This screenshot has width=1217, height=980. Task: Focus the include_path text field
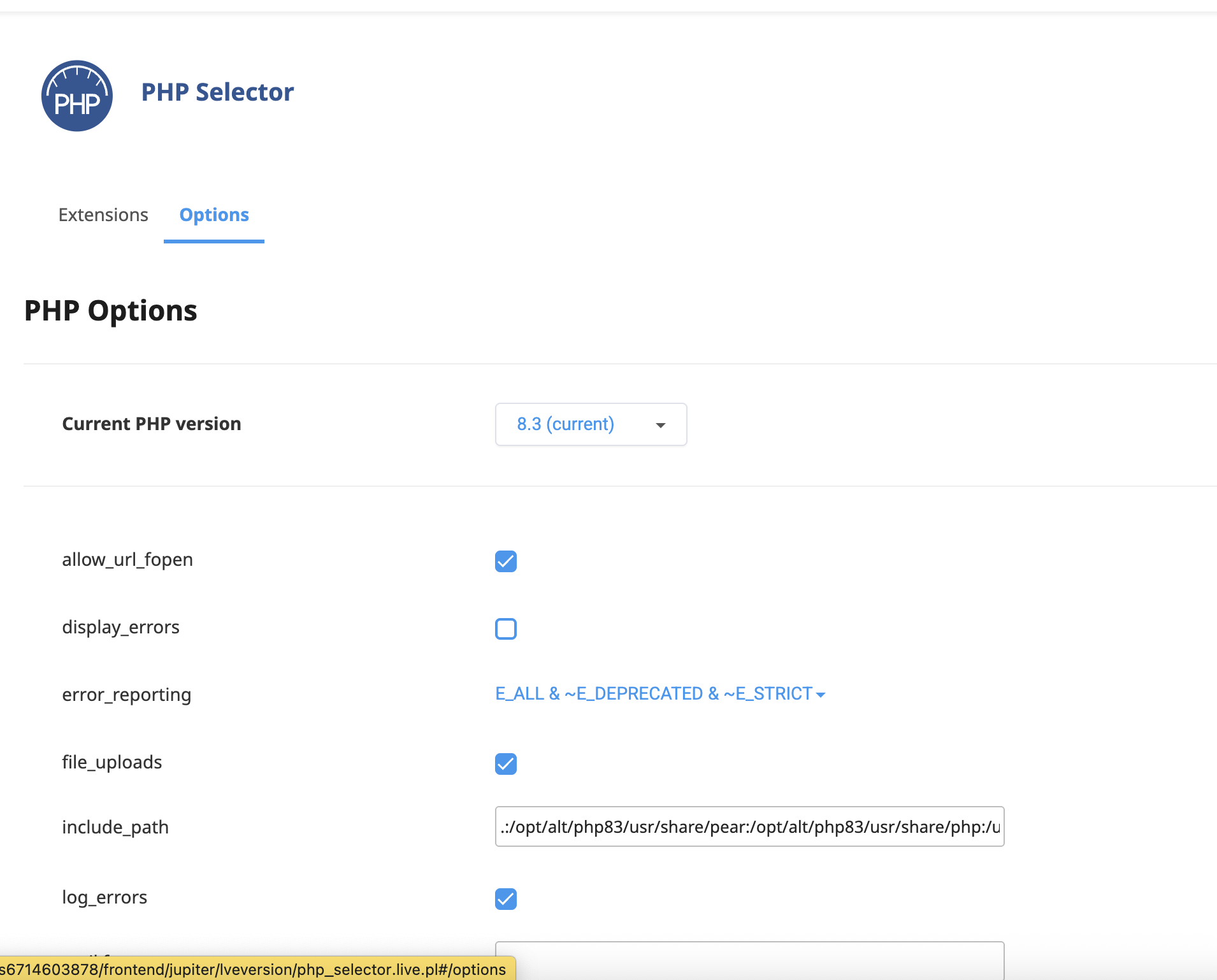749,827
